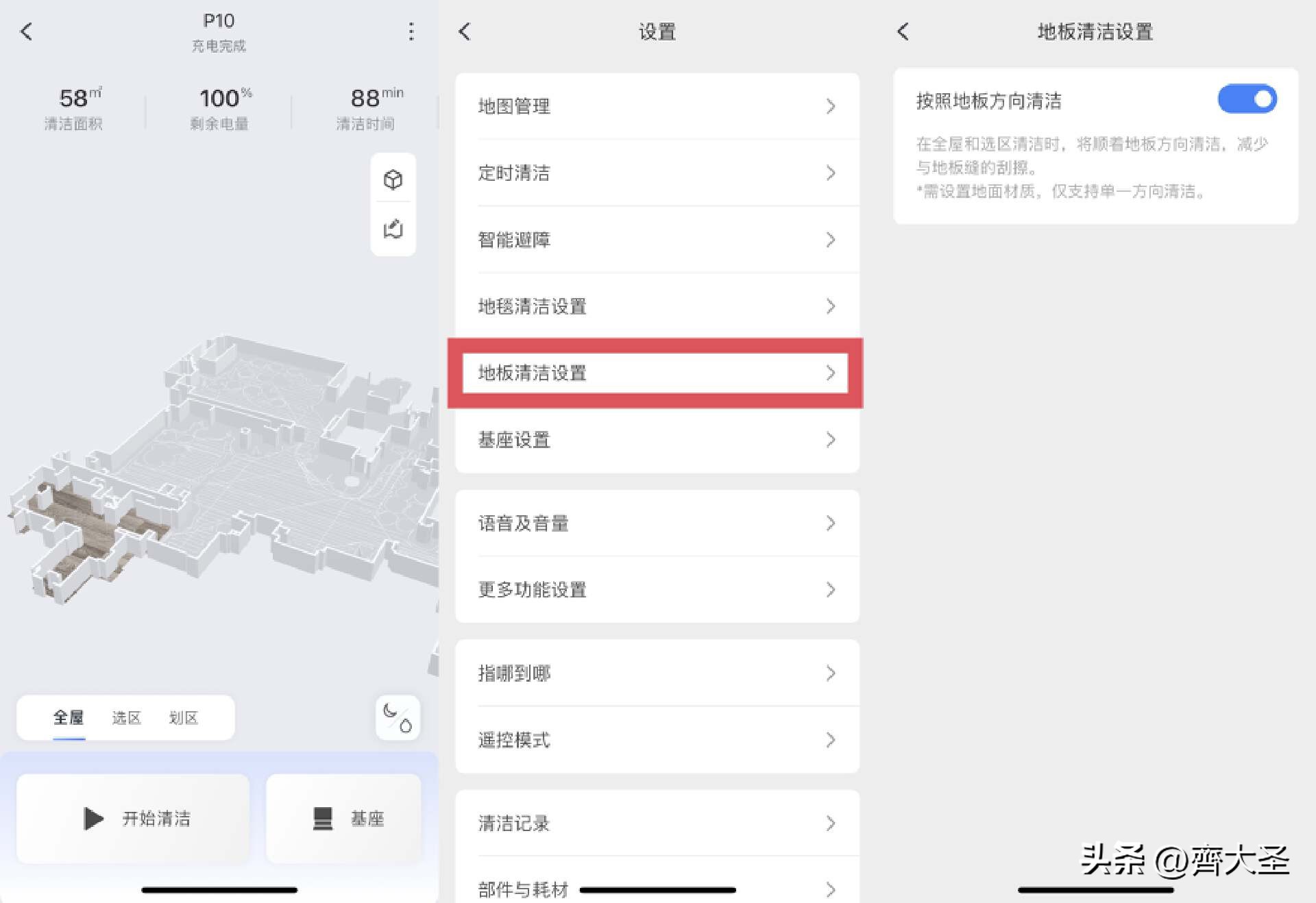This screenshot has width=1316, height=903.
Task: Tap the back arrow on the P10 page
Action: (x=26, y=32)
